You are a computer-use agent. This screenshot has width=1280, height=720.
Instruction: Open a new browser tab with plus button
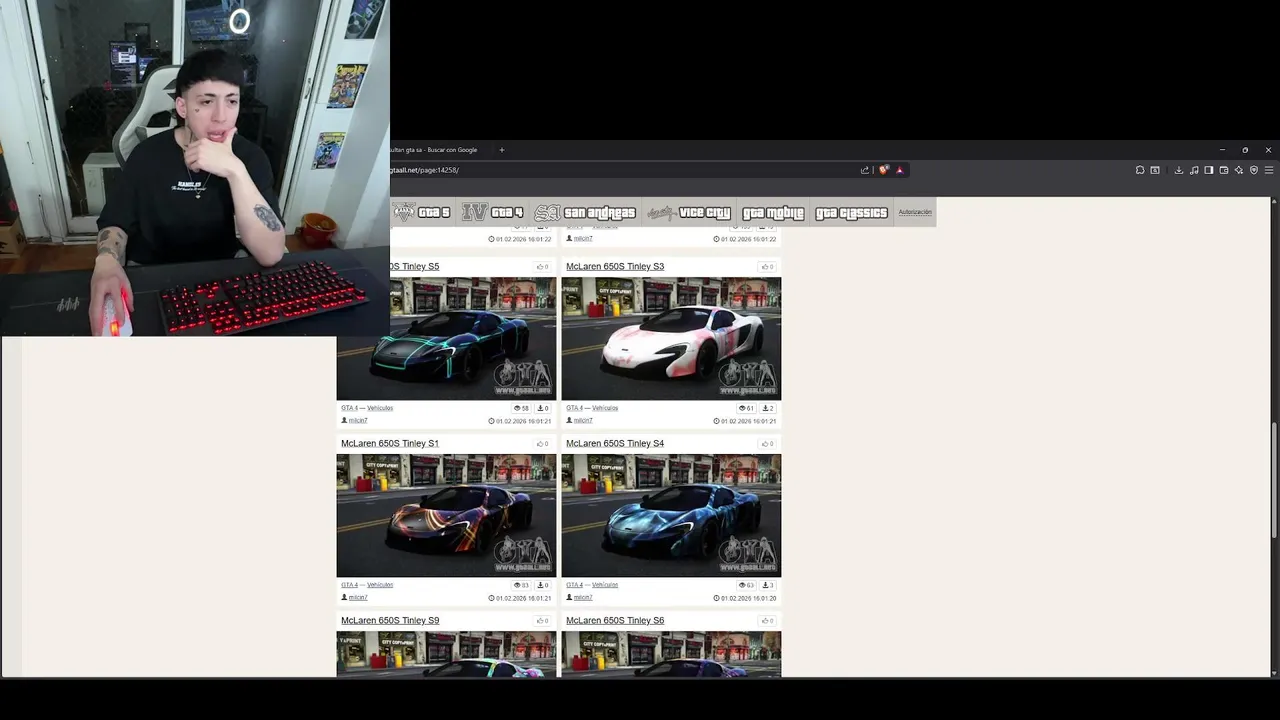click(502, 150)
